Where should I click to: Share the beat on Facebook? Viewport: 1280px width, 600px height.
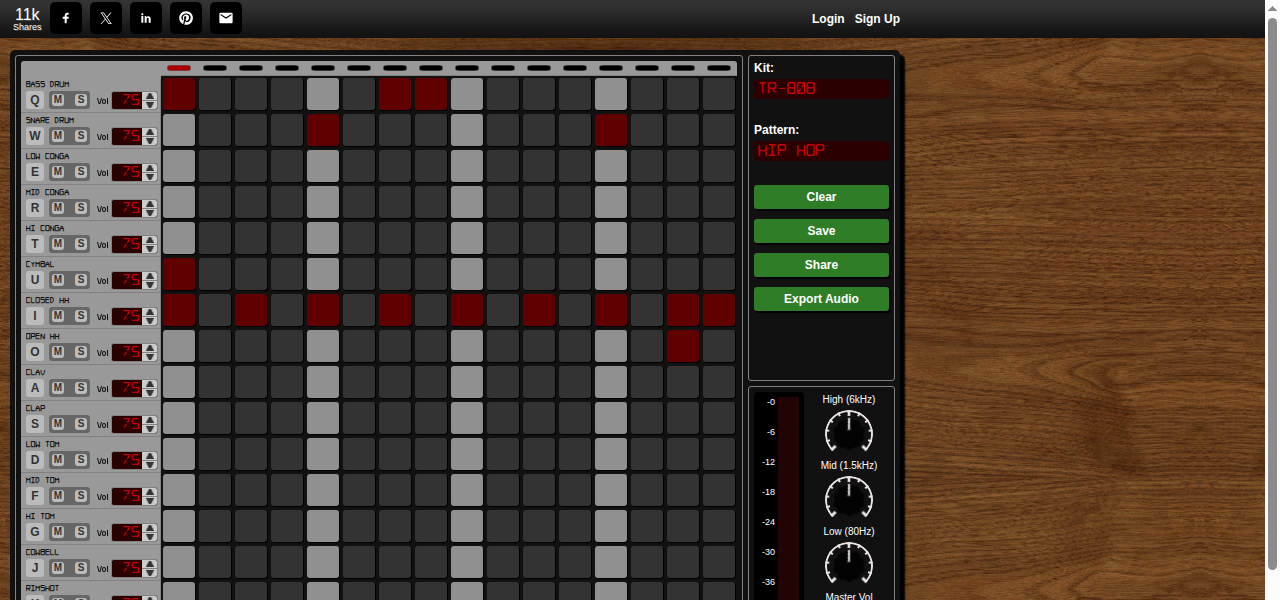click(66, 18)
